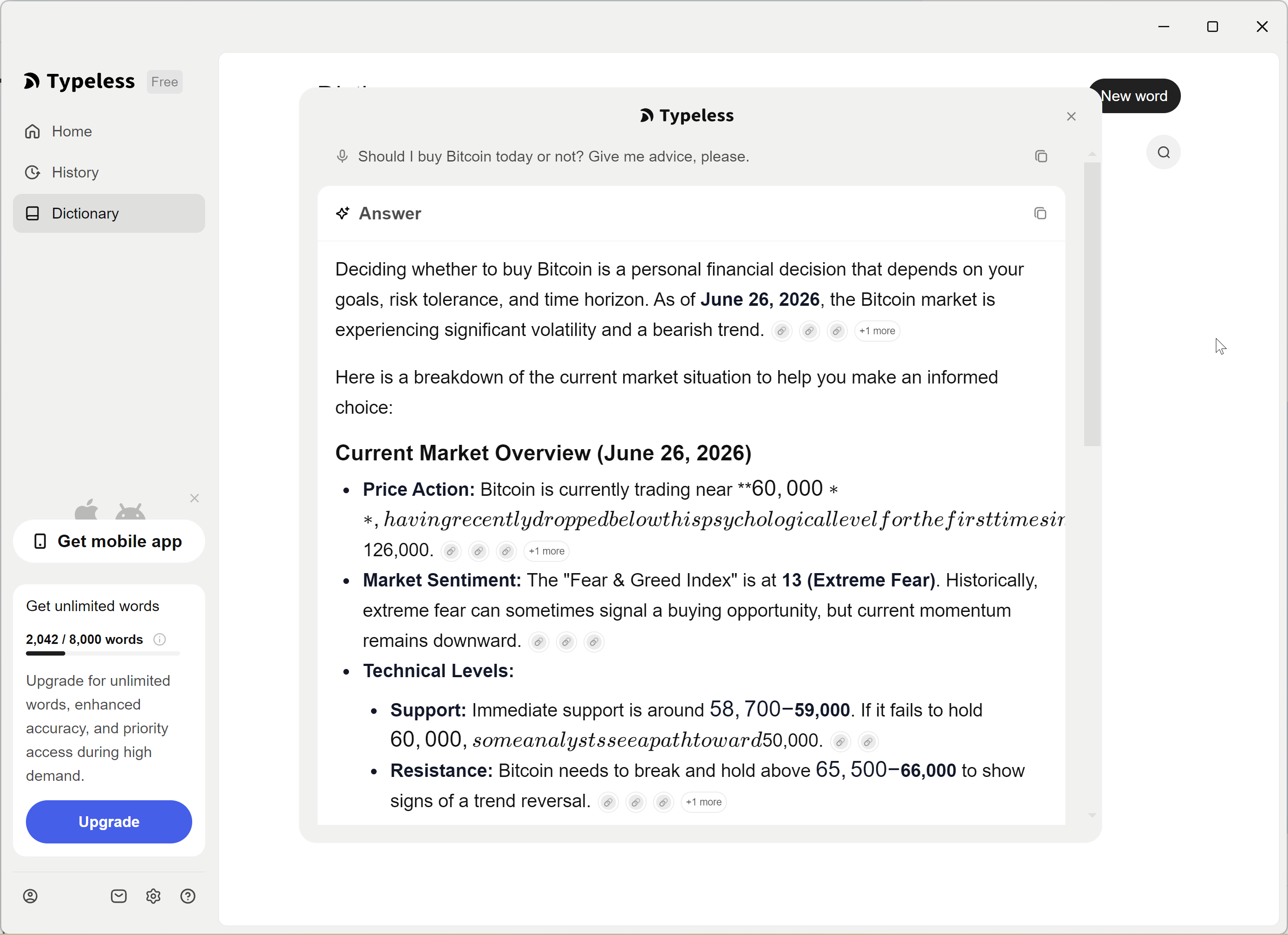Open first source link after 126,000
The height and width of the screenshot is (935, 1288).
(x=451, y=551)
